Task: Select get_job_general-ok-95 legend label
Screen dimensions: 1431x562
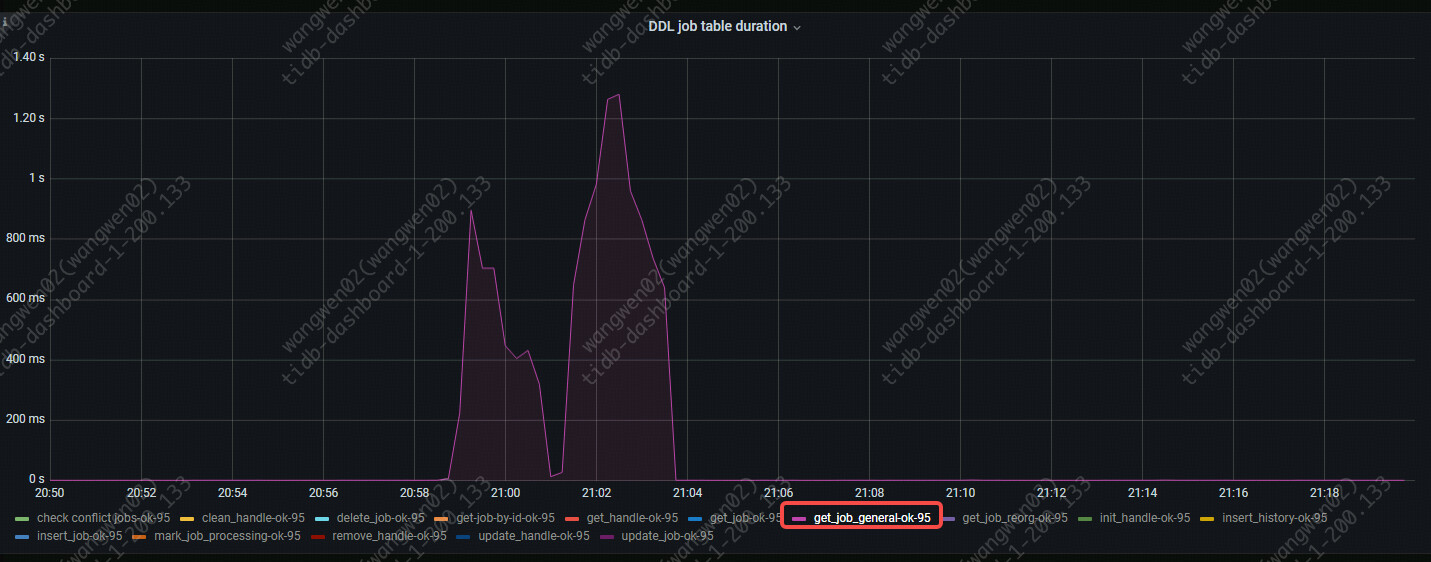Action: 872,518
